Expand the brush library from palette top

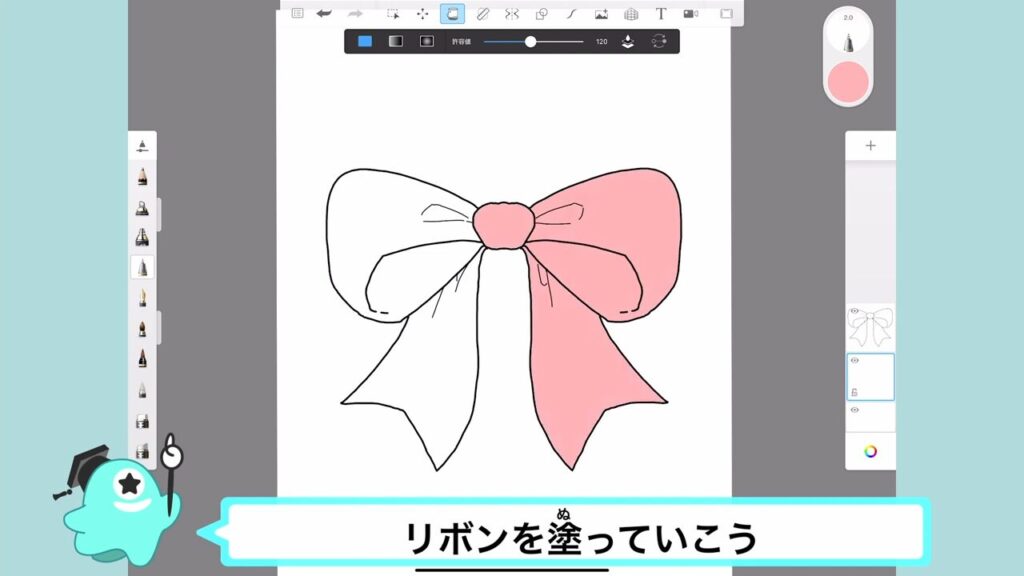[x=142, y=146]
